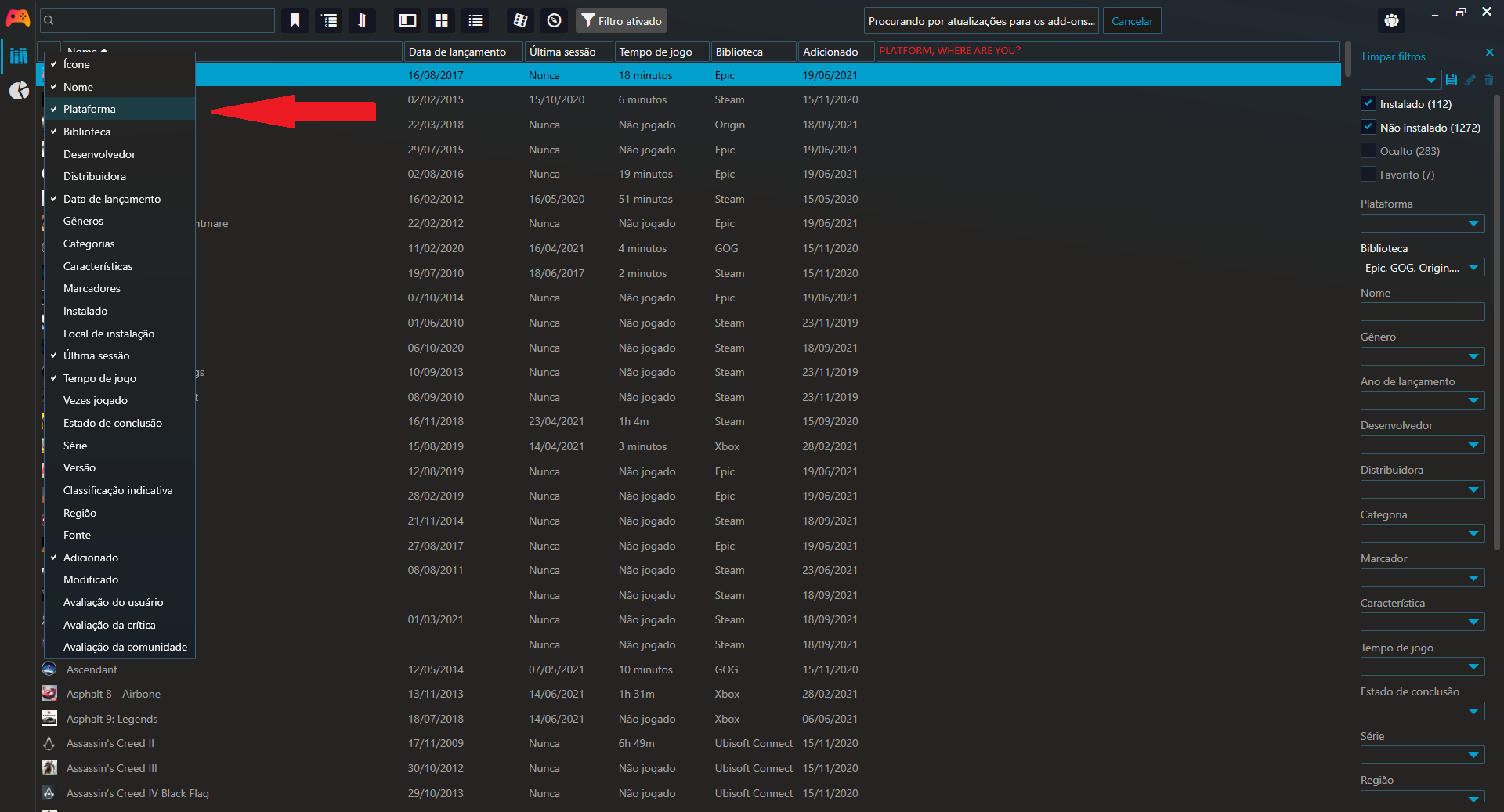Viewport: 1504px width, 812px height.
Task: Click the Cancelar button to stop add-on update
Action: (x=1131, y=20)
